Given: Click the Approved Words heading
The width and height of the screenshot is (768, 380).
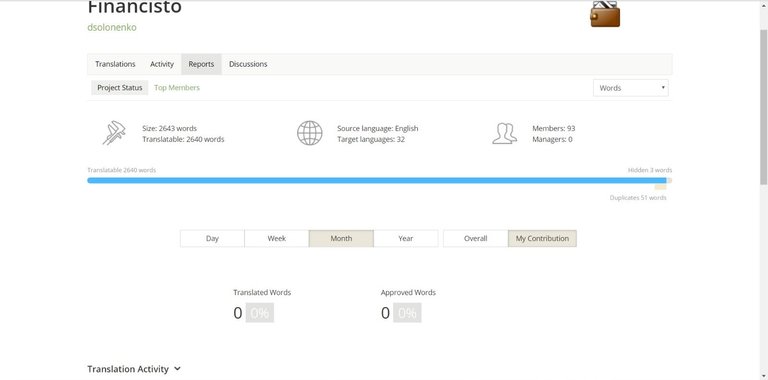Looking at the screenshot, I should pyautogui.click(x=408, y=292).
